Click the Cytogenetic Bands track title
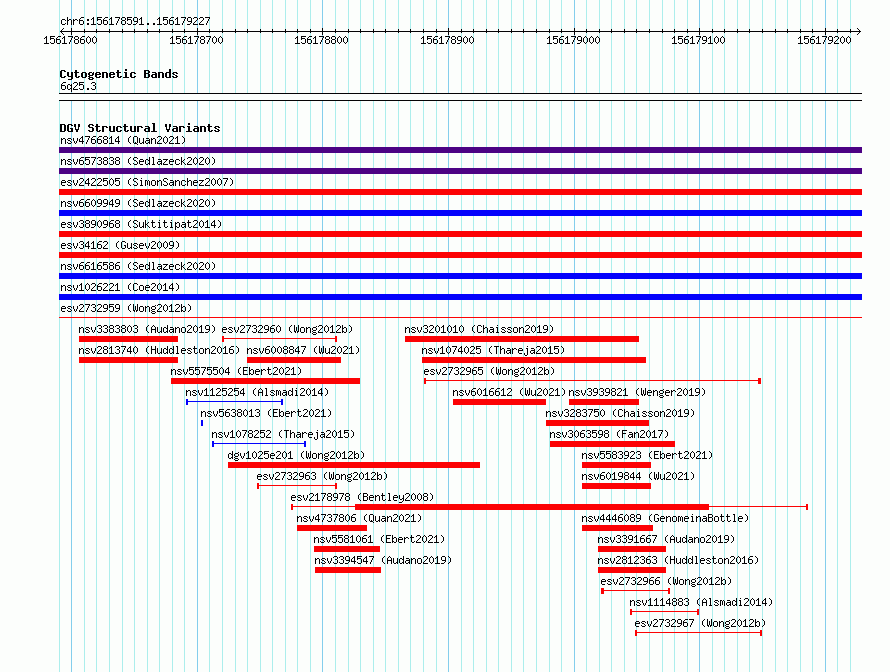 tap(119, 74)
